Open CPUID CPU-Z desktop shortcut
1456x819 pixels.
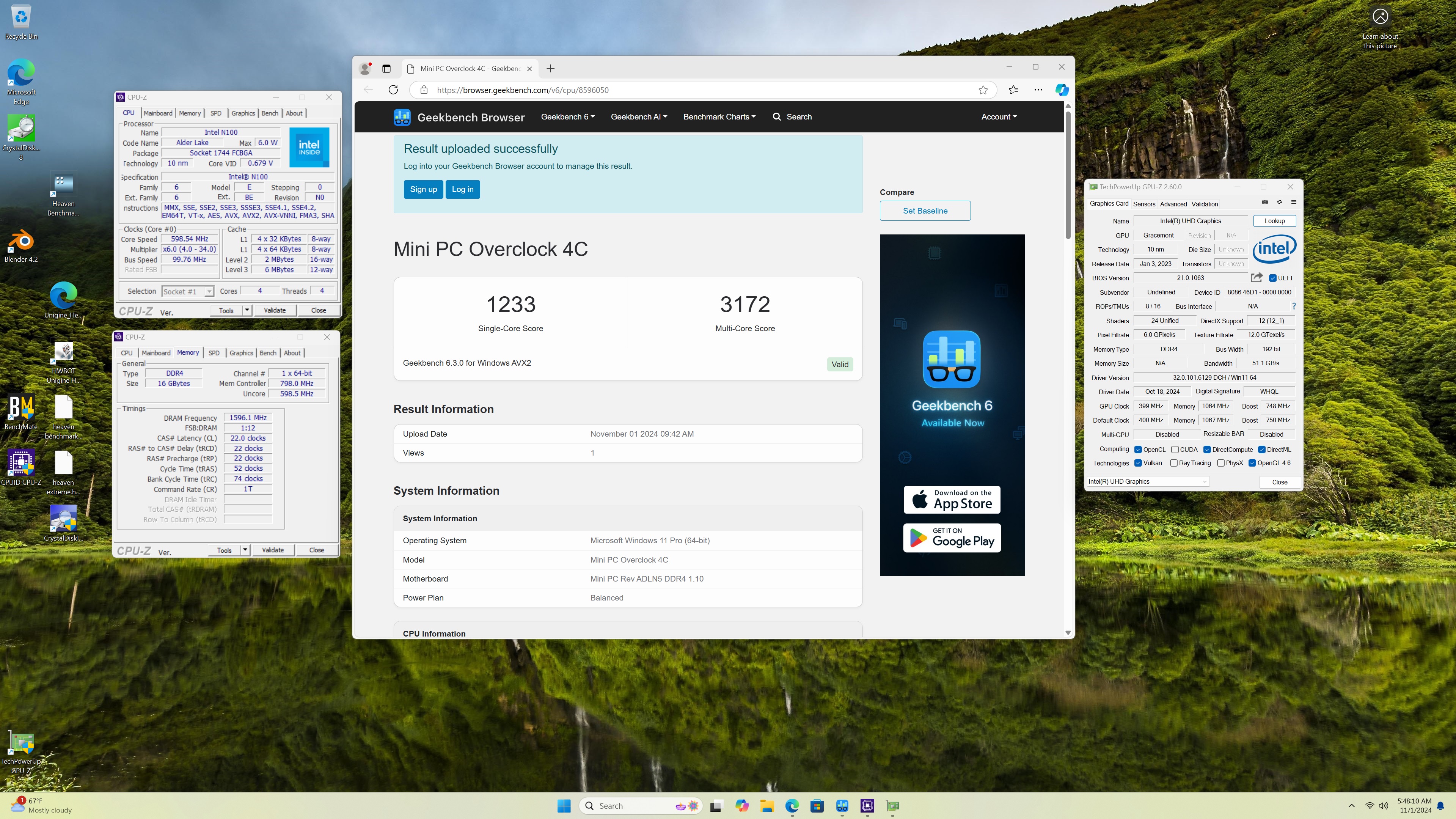tap(21, 468)
